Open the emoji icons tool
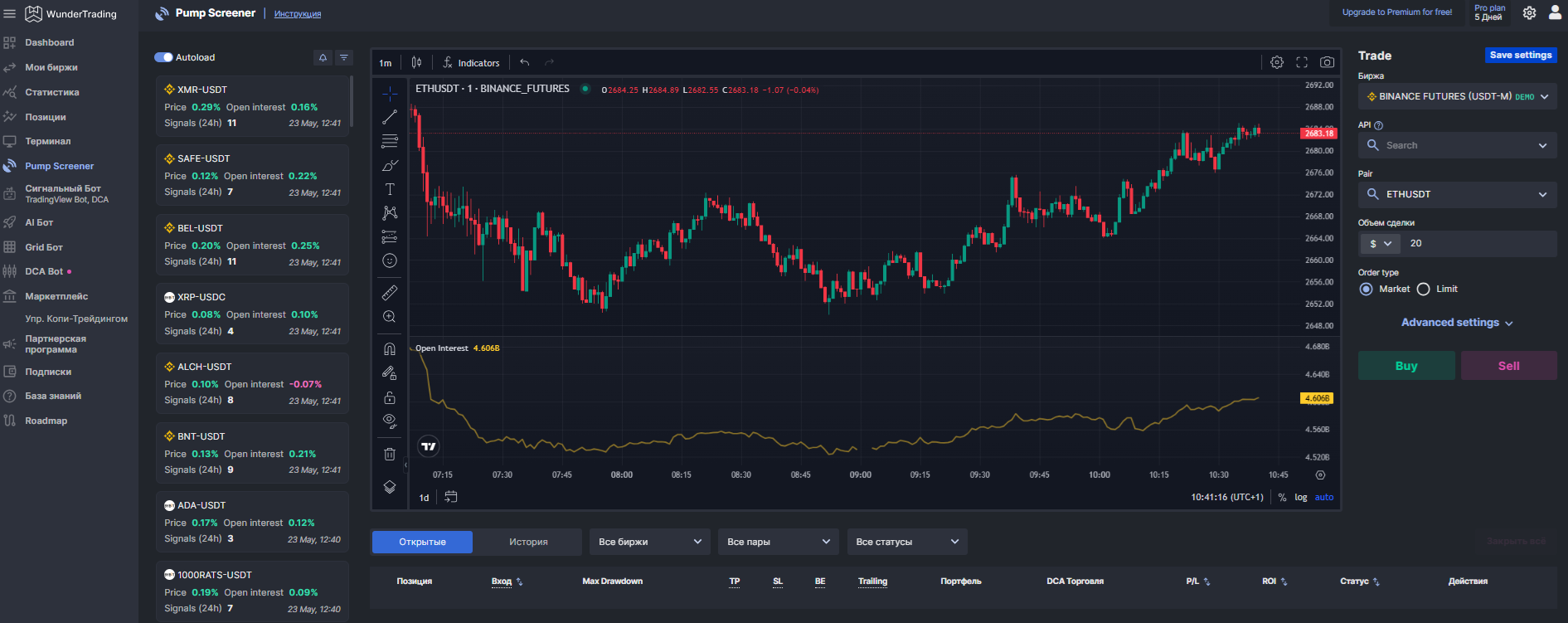This screenshot has height=623, width=1568. pyautogui.click(x=390, y=260)
